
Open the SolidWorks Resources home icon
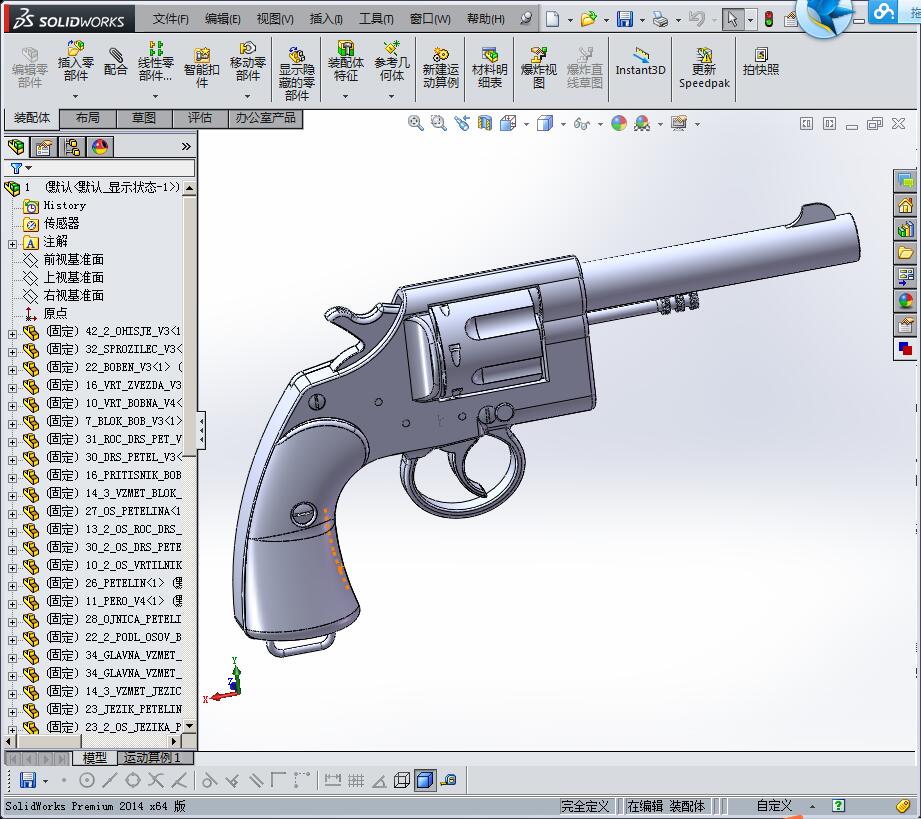coord(905,205)
